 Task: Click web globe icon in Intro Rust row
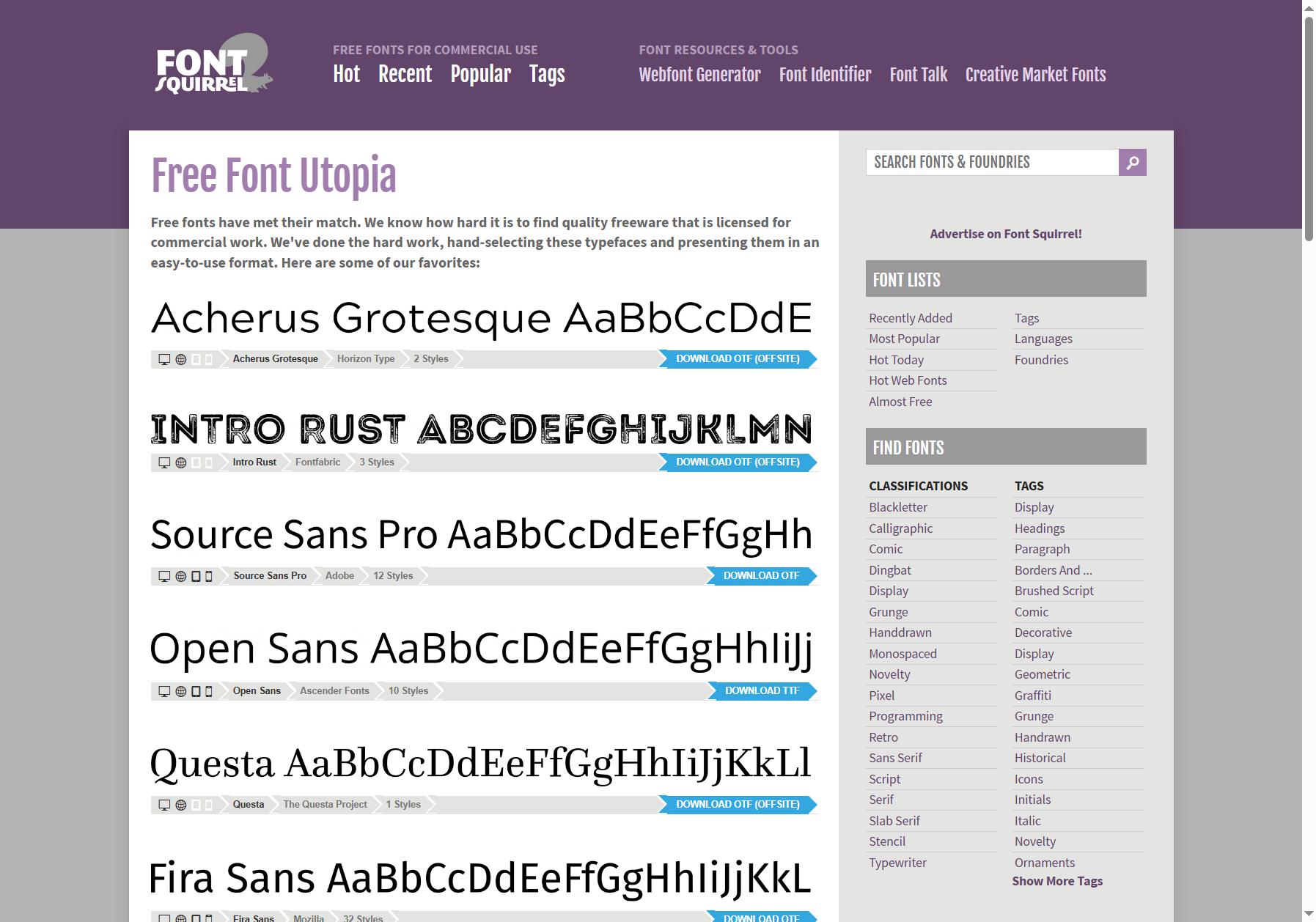(180, 462)
